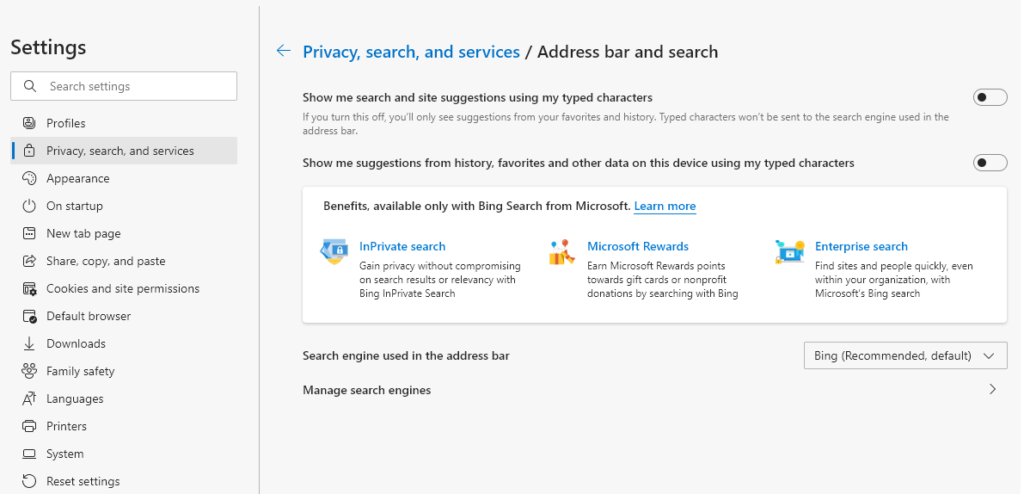This screenshot has width=1024, height=494.
Task: Select New tab page menu item
Action: coord(83,233)
